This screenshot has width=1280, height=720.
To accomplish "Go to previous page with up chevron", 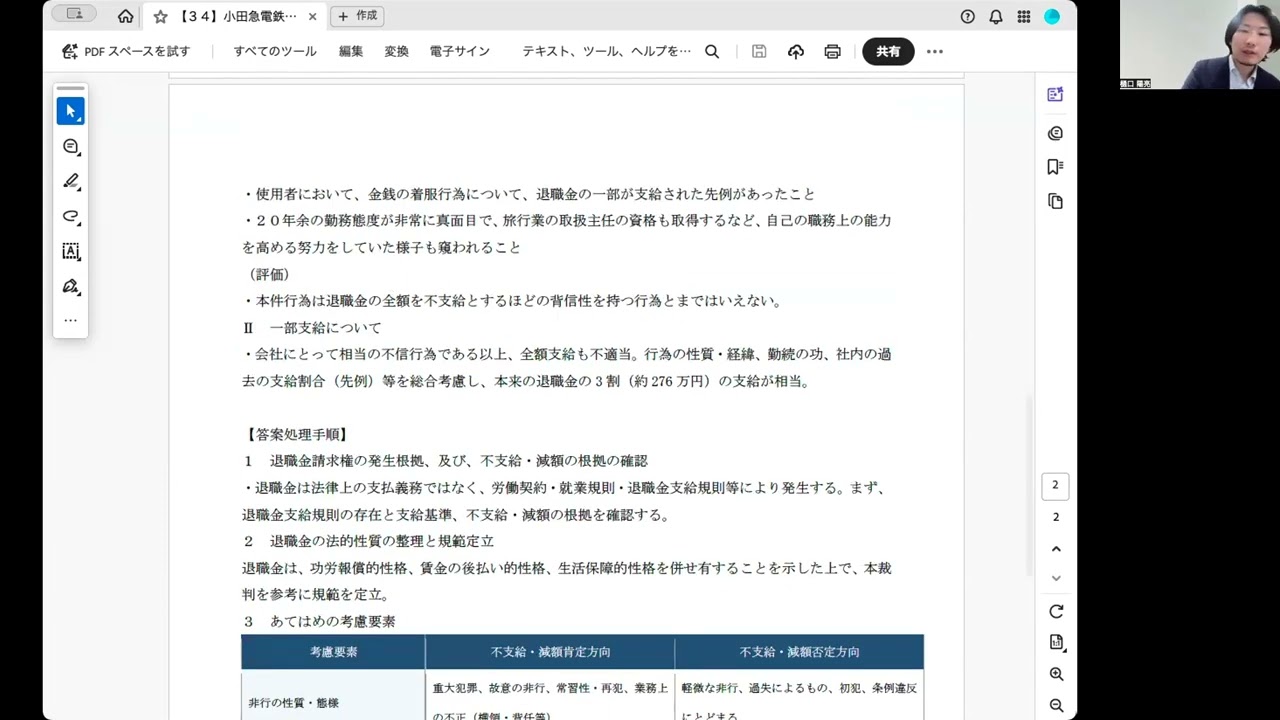I will (1056, 549).
